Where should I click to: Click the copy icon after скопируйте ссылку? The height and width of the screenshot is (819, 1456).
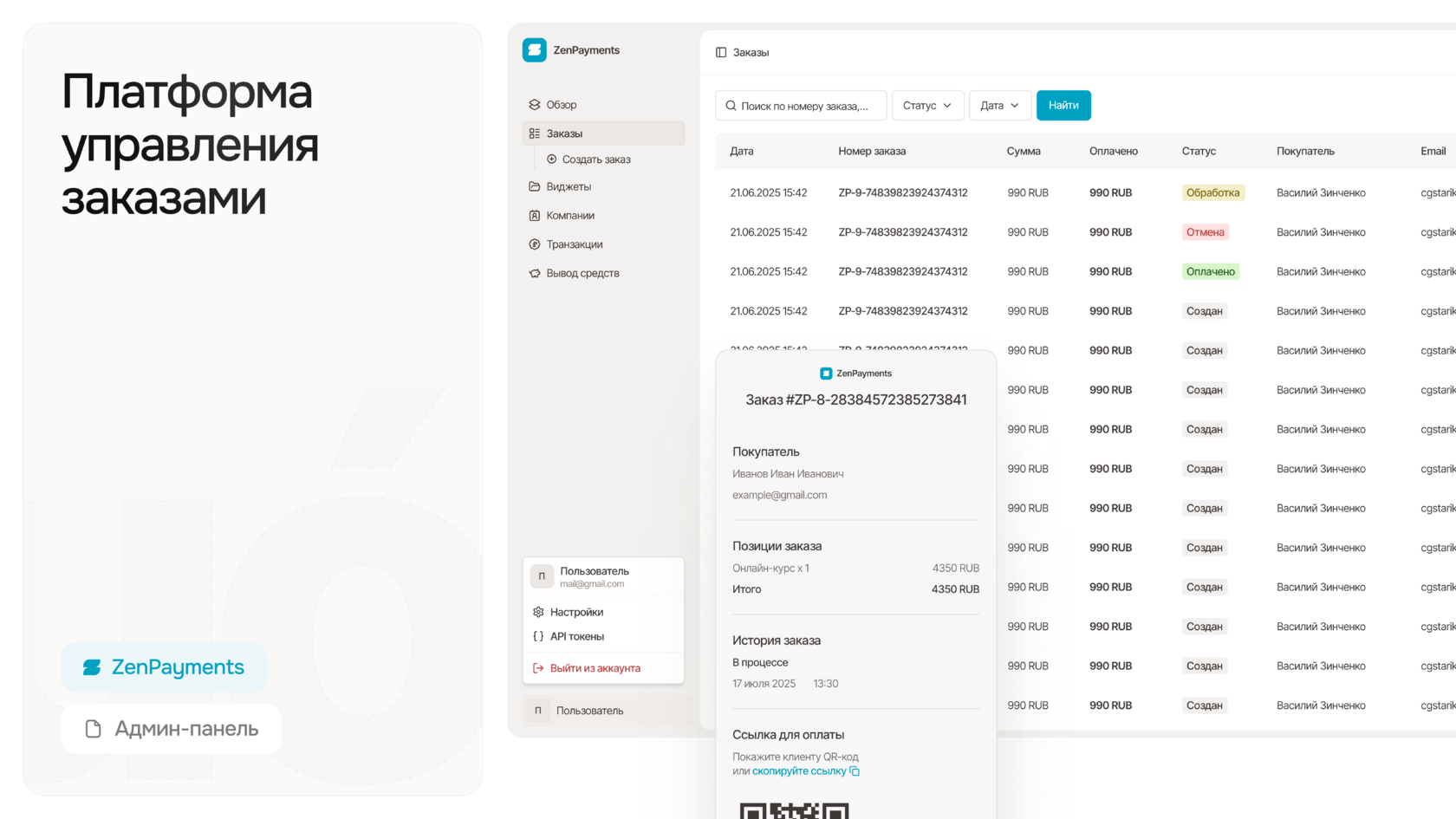click(855, 771)
